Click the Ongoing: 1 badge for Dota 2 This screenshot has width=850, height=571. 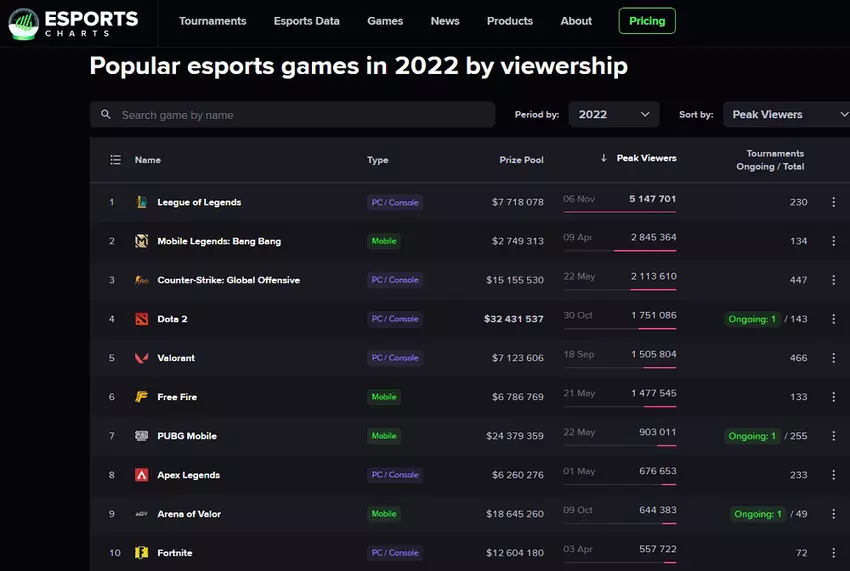752,319
